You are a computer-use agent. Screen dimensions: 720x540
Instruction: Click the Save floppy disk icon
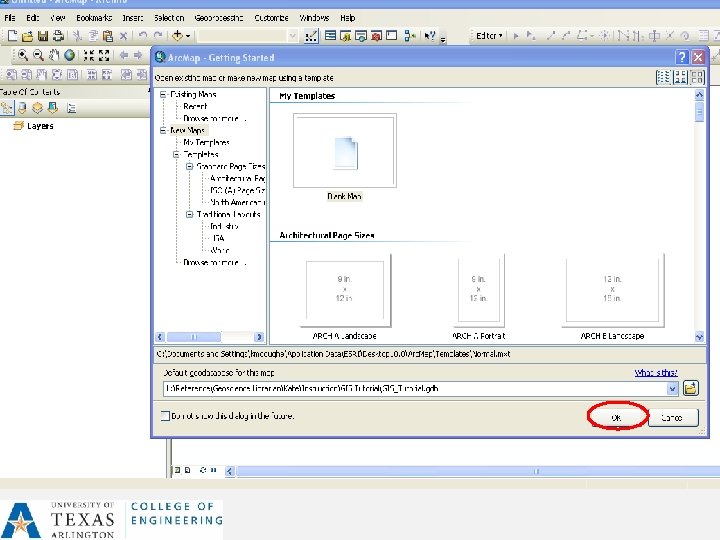(43, 36)
